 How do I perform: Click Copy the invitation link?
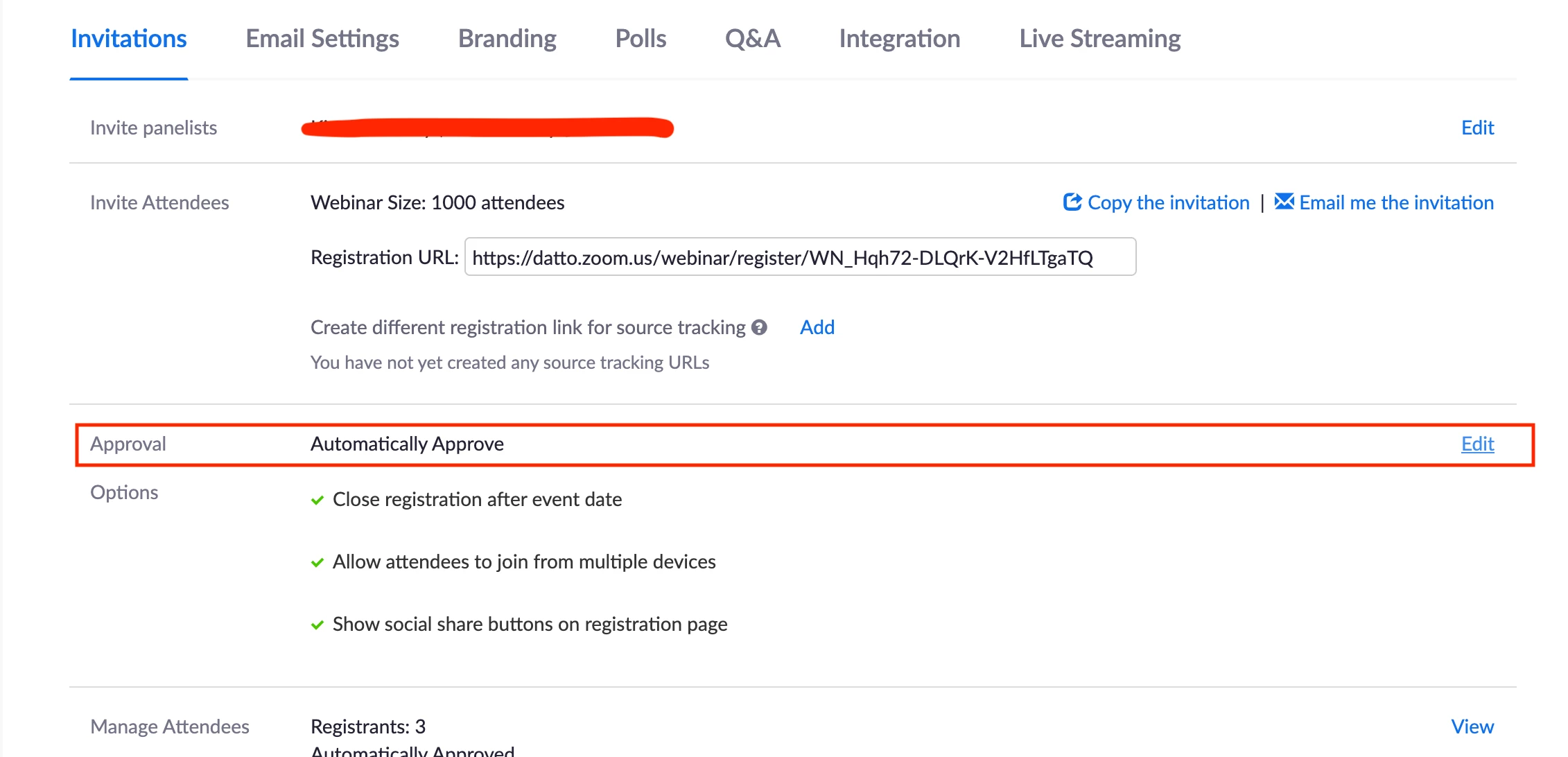[1168, 202]
